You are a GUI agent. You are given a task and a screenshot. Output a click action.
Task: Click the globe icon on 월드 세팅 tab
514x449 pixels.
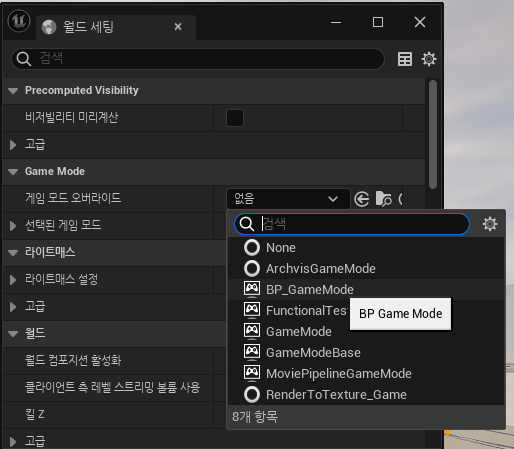[x=49, y=27]
